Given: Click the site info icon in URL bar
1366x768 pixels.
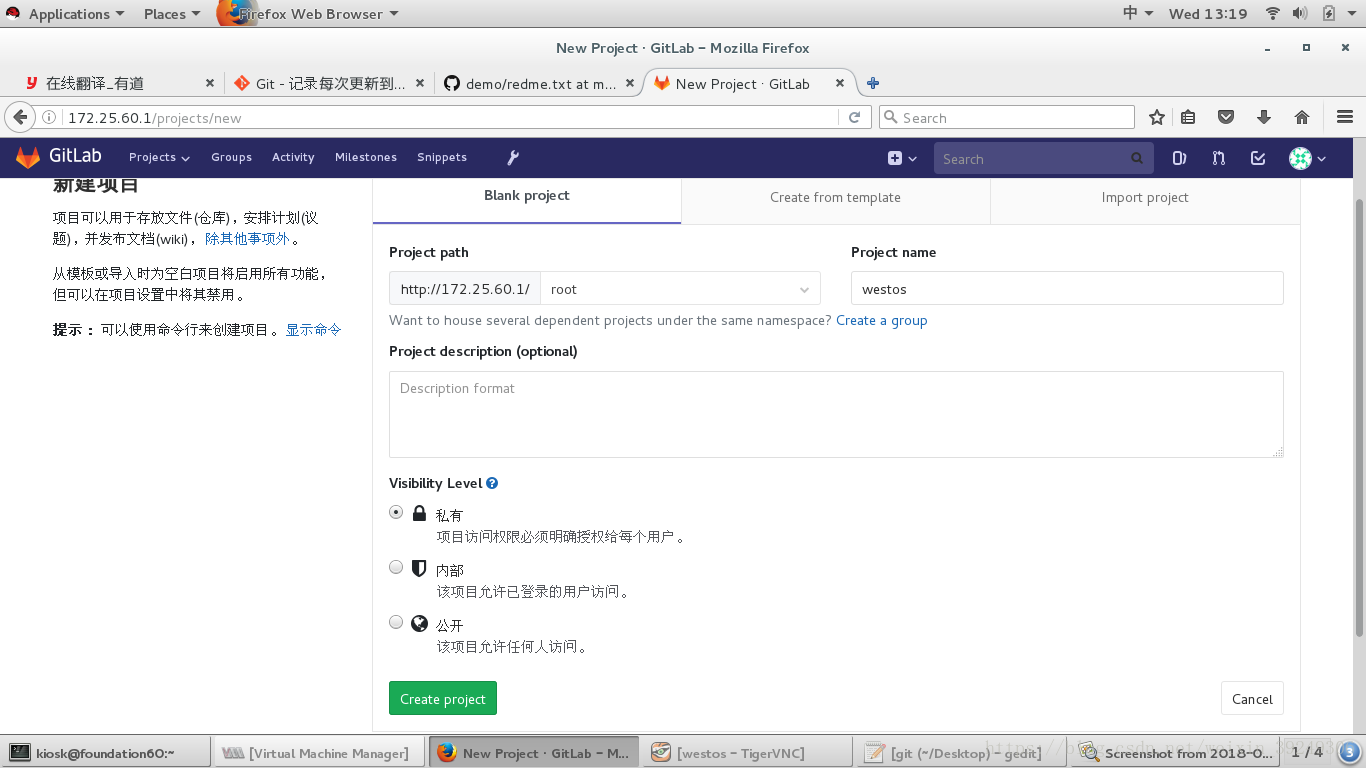Looking at the screenshot, I should click(49, 117).
